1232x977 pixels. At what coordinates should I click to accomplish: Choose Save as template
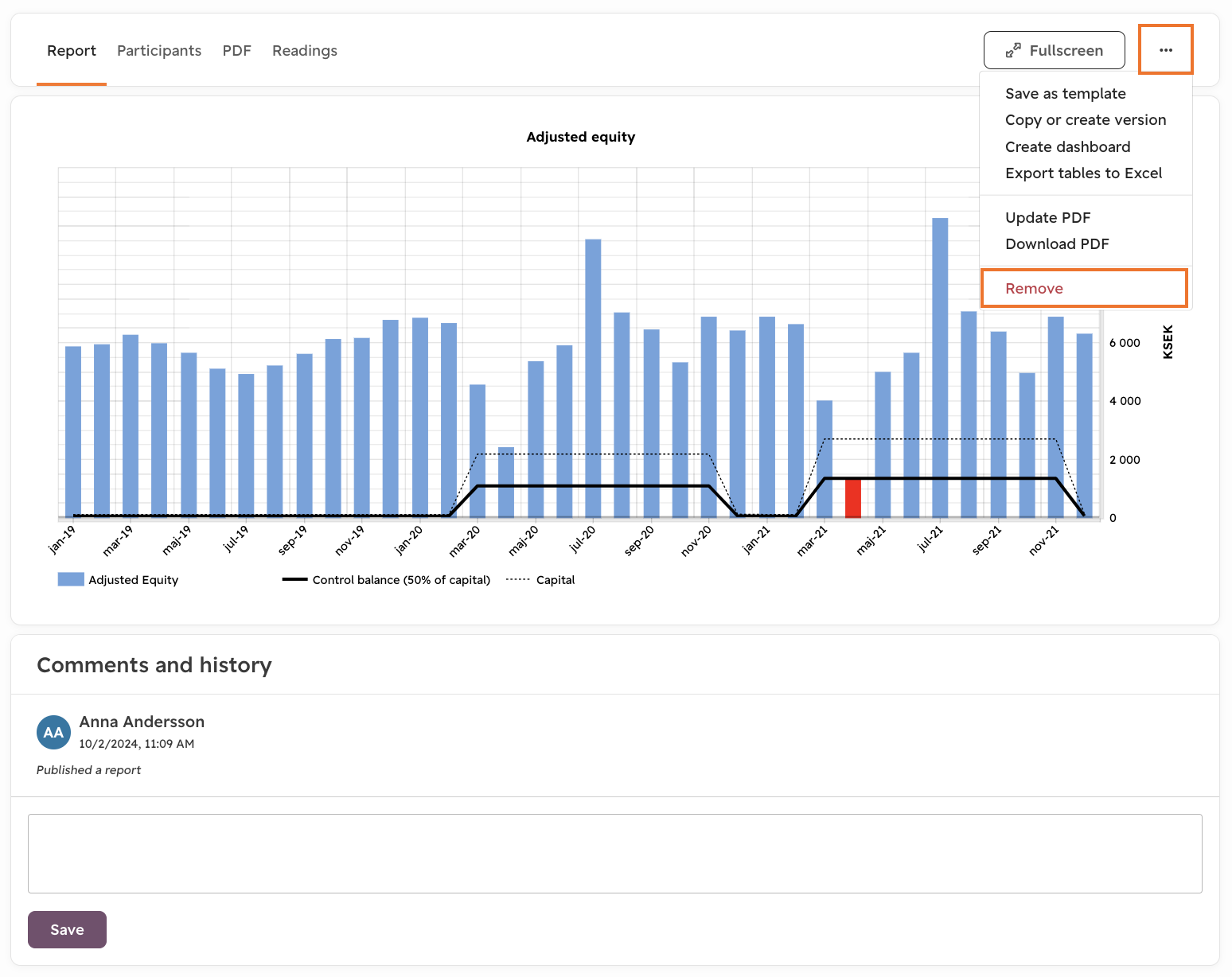[1066, 94]
